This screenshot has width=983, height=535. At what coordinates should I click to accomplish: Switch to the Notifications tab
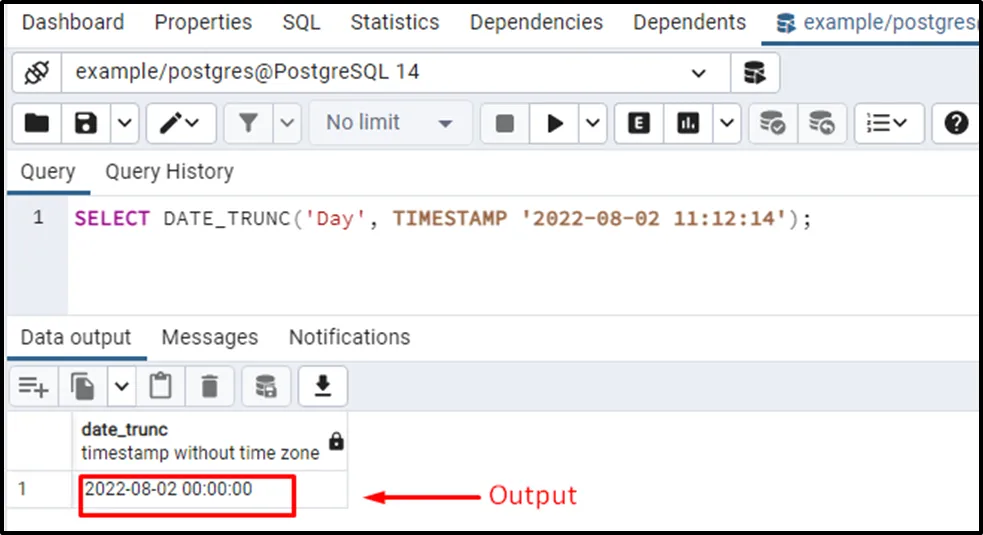(349, 338)
